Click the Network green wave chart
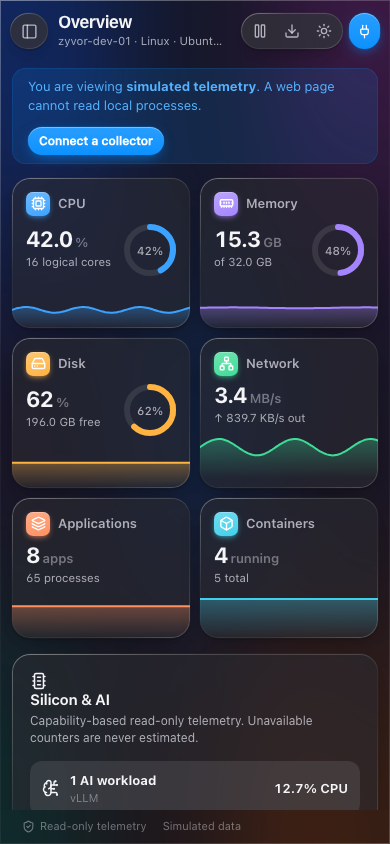The image size is (390, 844). 289,462
